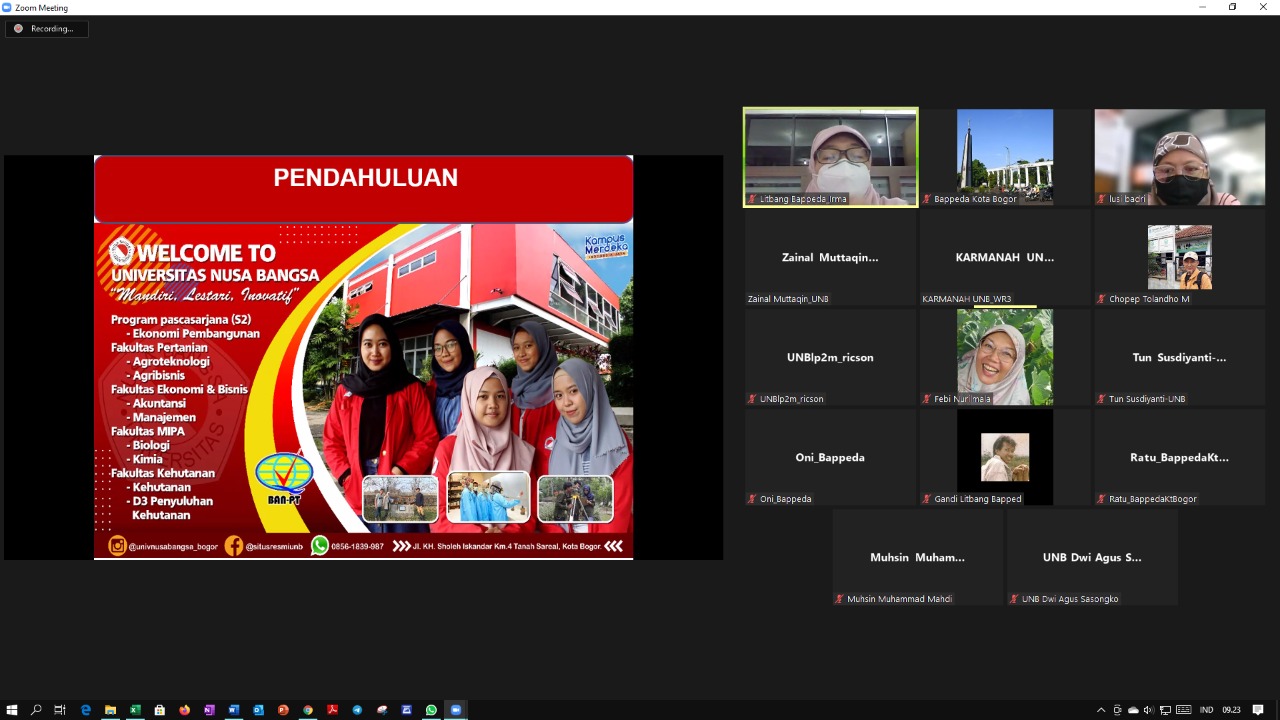Select Oni_Bappeda participant tile
The width and height of the screenshot is (1280, 720).
click(x=830, y=457)
